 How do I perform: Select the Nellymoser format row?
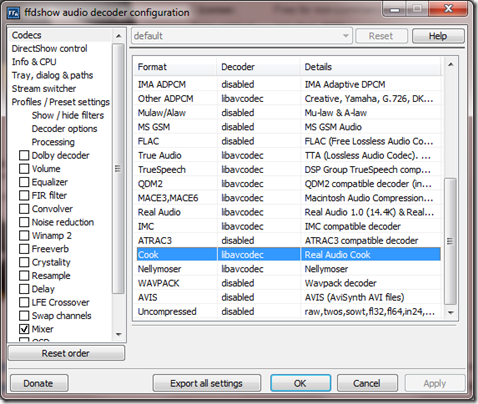[289, 269]
